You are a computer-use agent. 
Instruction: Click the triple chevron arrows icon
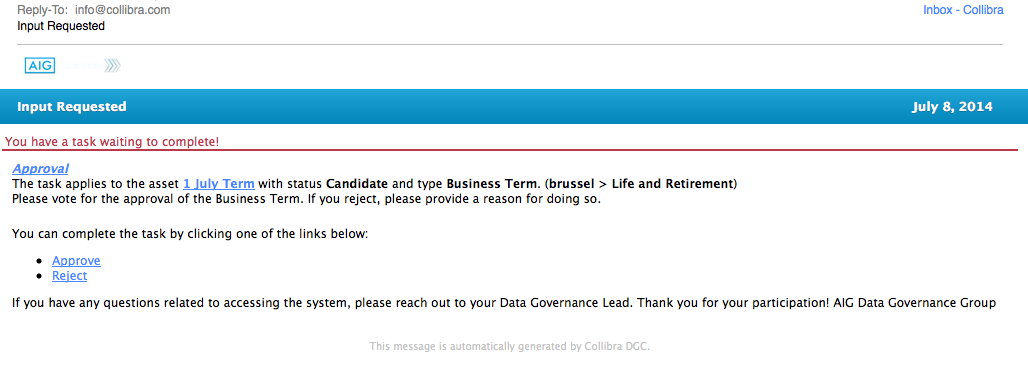113,65
